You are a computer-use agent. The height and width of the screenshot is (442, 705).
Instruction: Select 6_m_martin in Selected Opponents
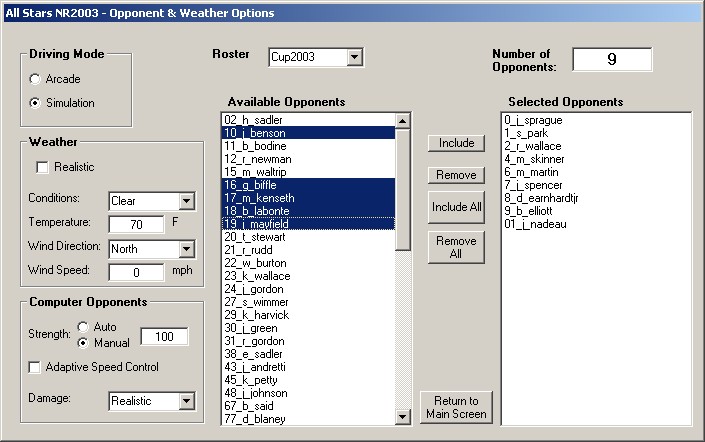pyautogui.click(x=596, y=172)
